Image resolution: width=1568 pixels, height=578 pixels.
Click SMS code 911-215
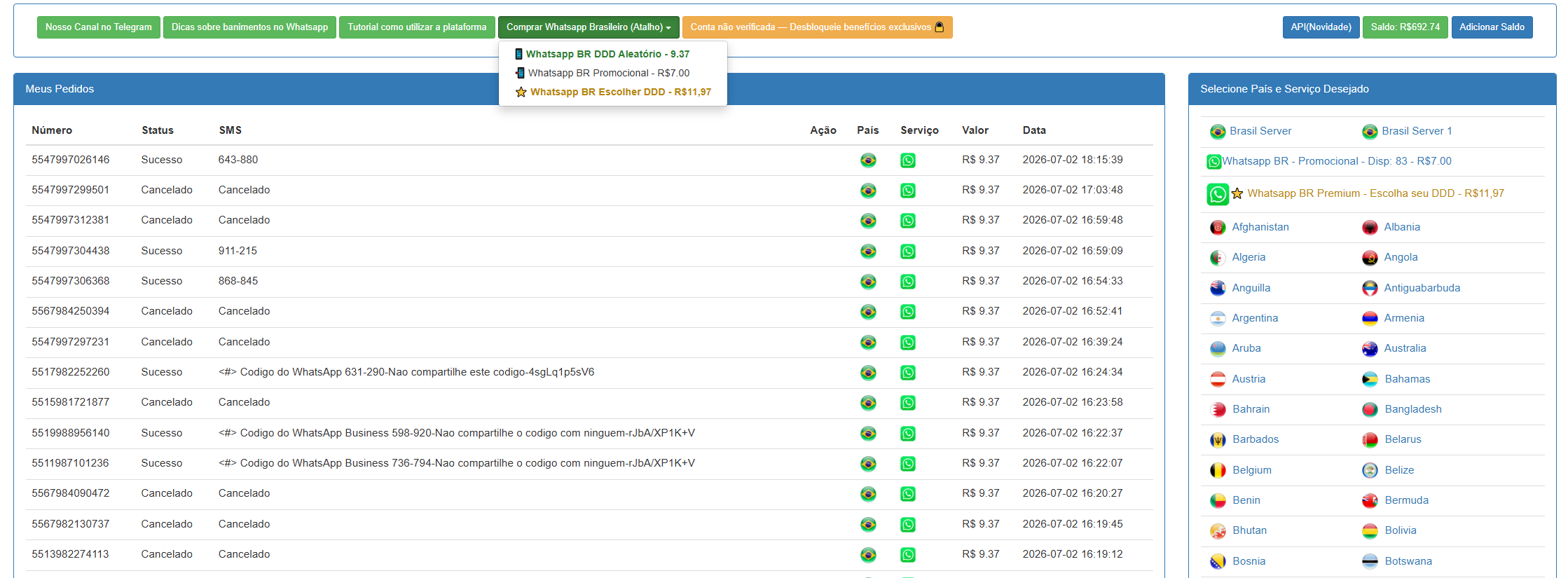[238, 251]
